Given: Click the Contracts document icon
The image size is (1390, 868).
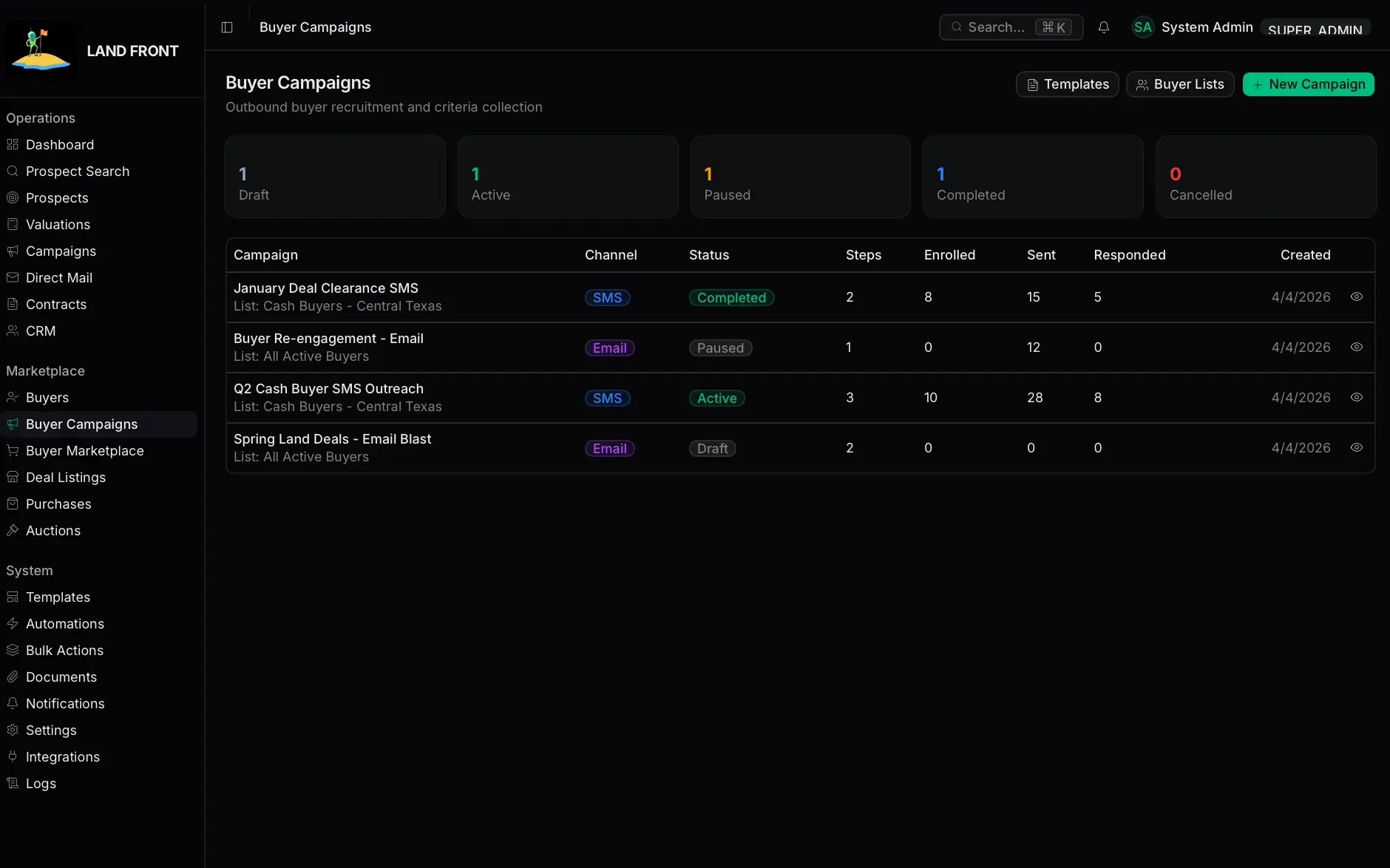Looking at the screenshot, I should point(13,305).
